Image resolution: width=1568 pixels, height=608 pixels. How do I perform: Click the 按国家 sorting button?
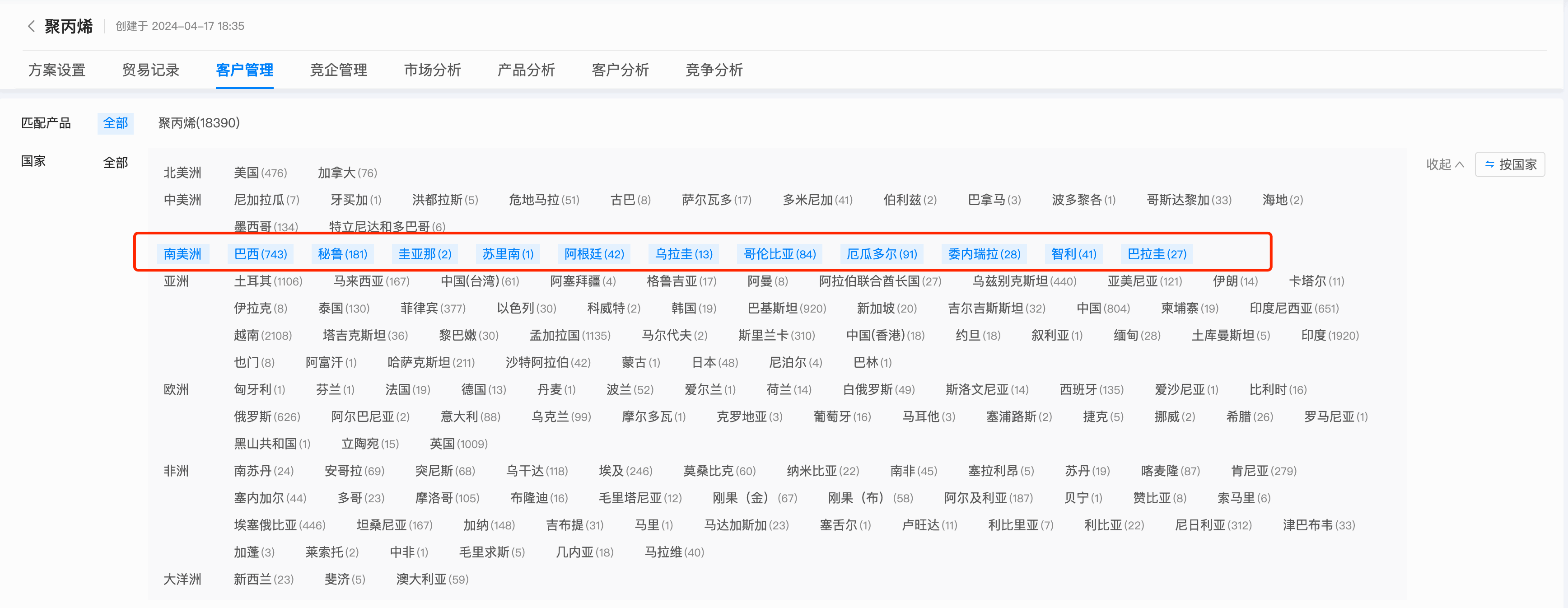(1510, 164)
